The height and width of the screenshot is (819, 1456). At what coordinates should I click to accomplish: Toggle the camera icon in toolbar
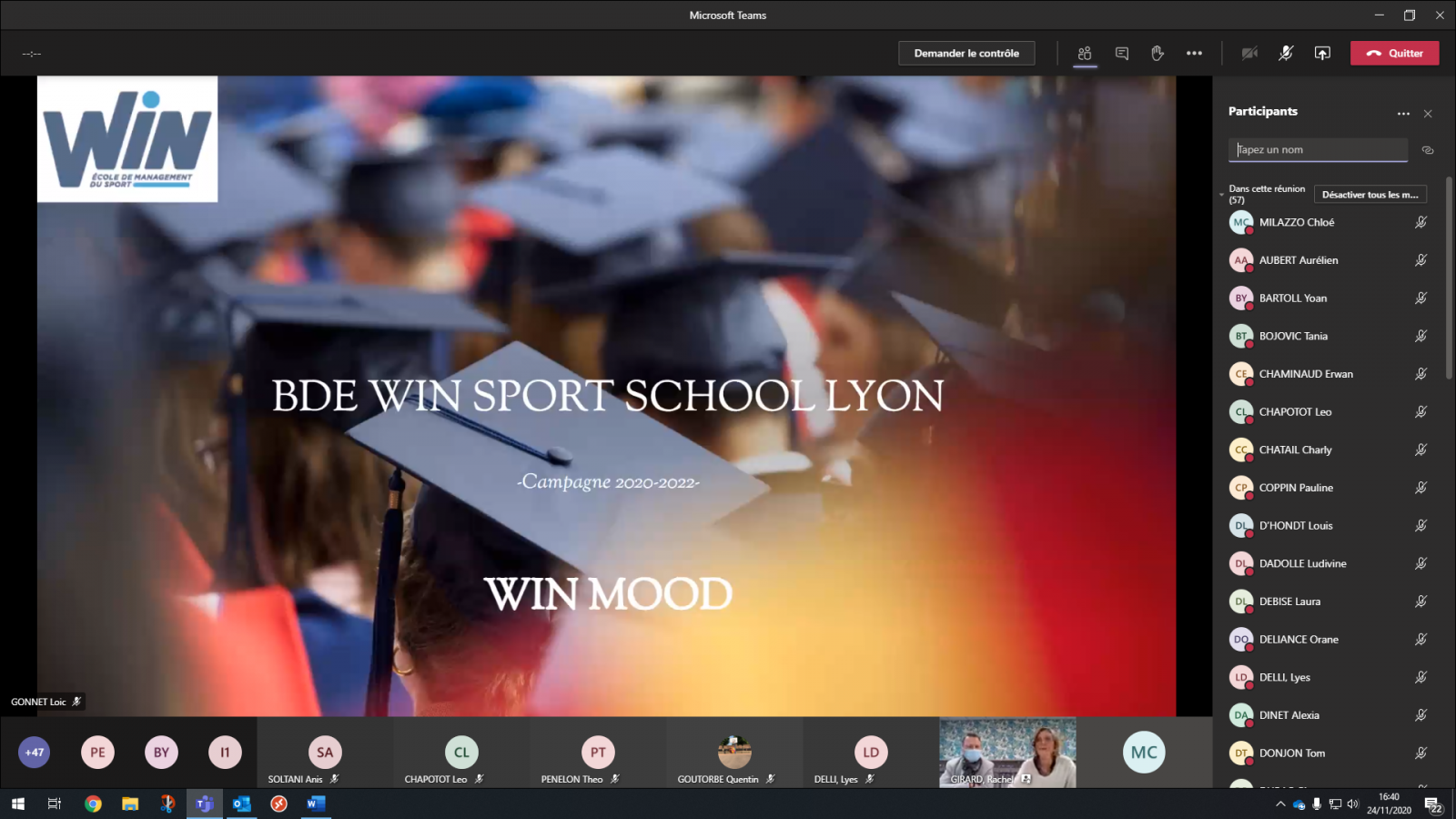1249,54
